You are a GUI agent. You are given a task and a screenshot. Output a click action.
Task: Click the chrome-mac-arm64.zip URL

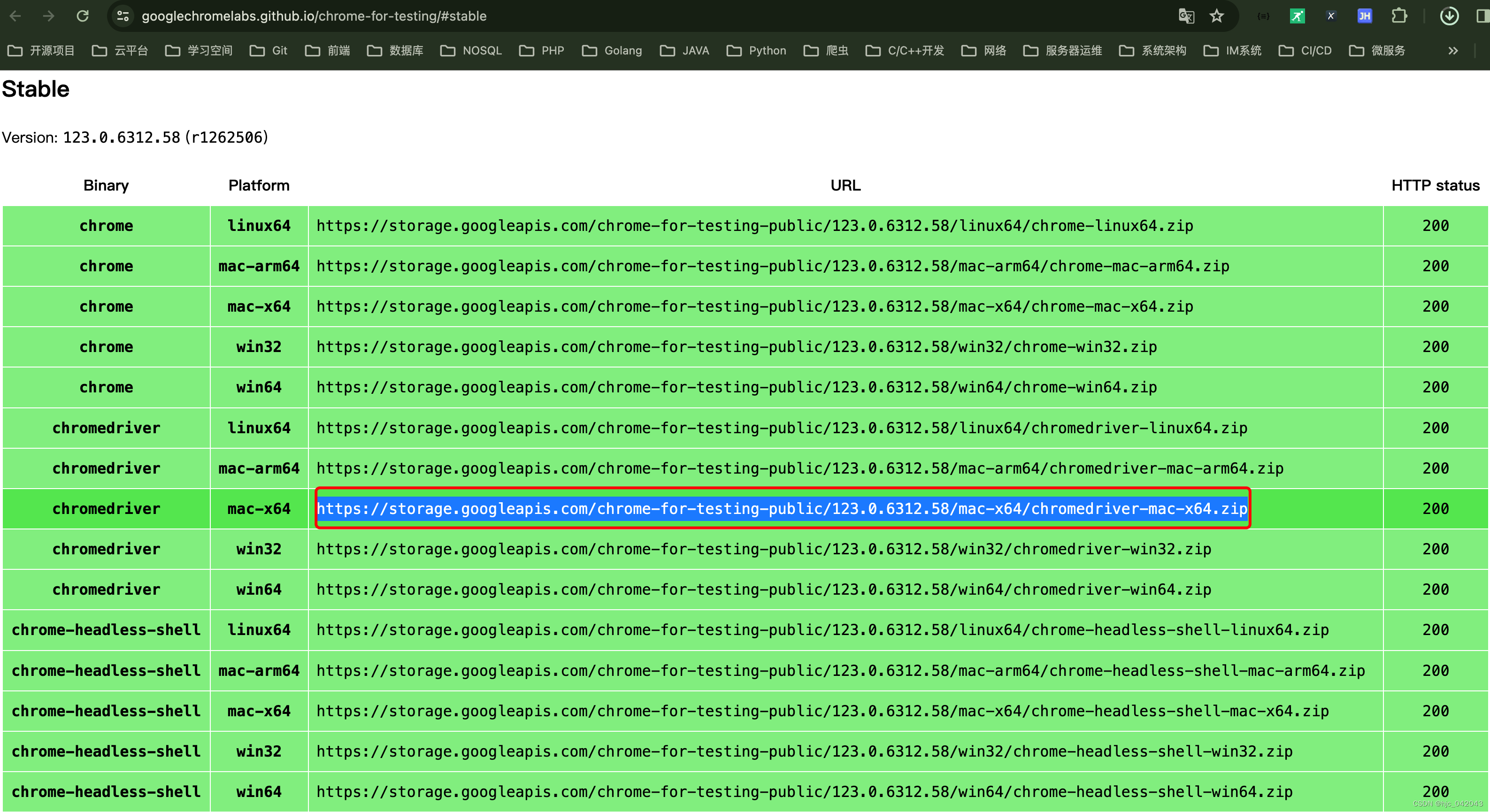pyautogui.click(x=773, y=266)
